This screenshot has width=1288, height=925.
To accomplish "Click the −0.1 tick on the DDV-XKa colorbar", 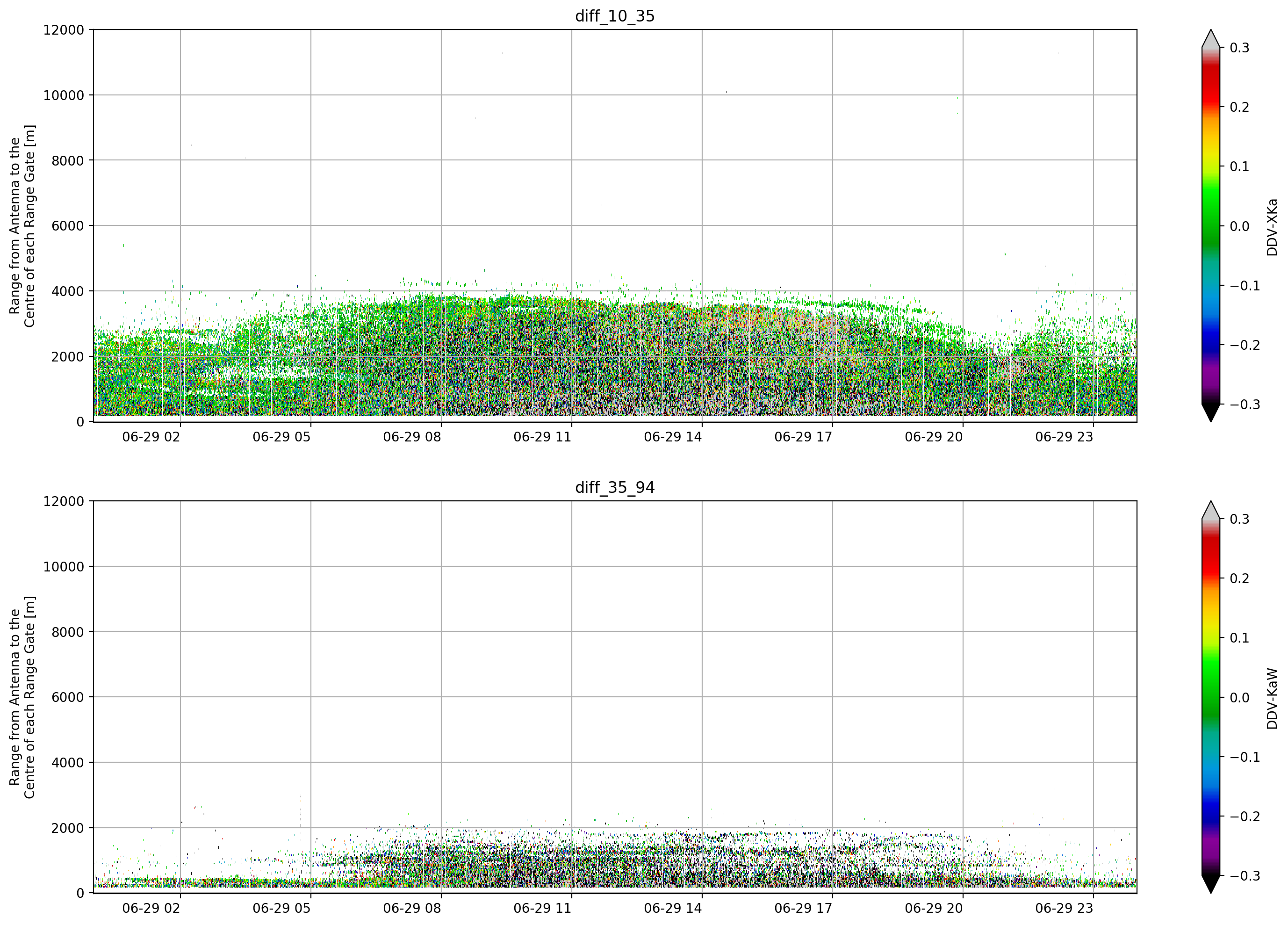I will (1245, 285).
